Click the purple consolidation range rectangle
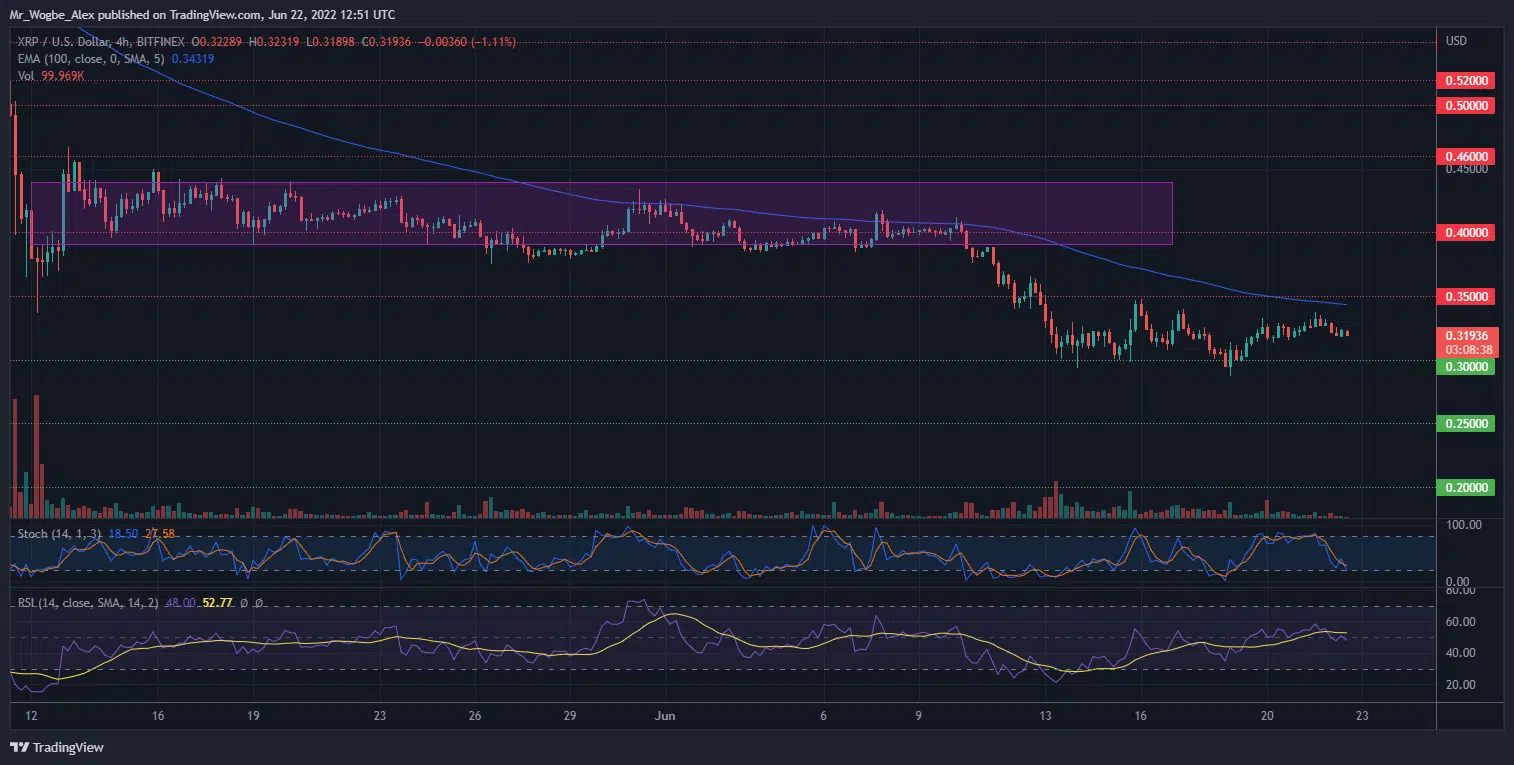The height and width of the screenshot is (765, 1514). coord(600,213)
